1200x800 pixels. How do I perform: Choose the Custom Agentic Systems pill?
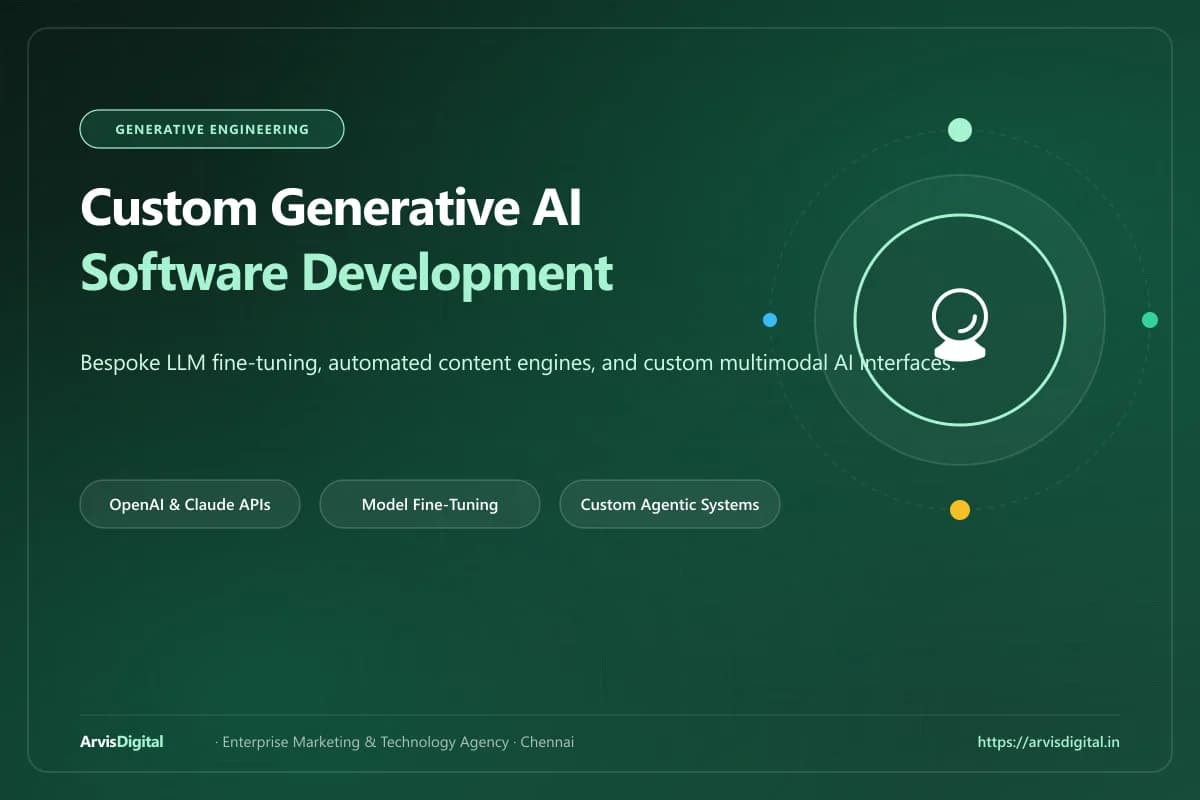[x=670, y=504]
